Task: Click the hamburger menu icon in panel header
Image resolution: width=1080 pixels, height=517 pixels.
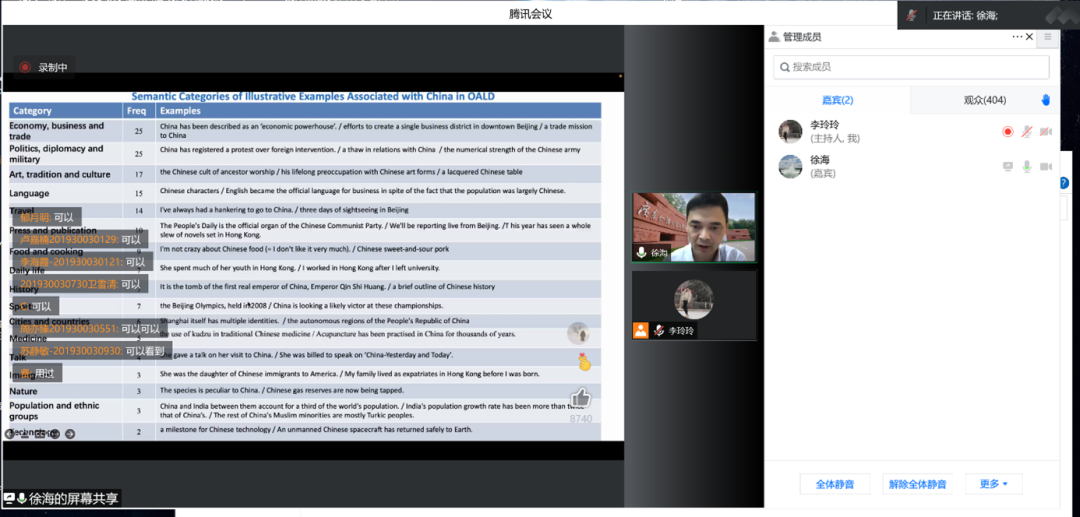Action: [x=1047, y=37]
